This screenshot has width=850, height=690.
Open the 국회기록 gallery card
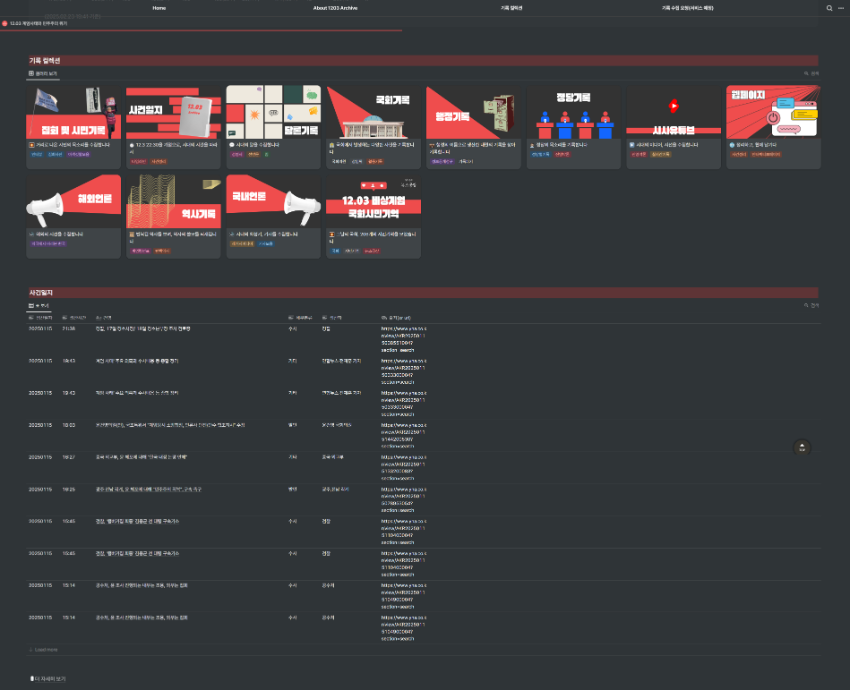pyautogui.click(x=373, y=124)
